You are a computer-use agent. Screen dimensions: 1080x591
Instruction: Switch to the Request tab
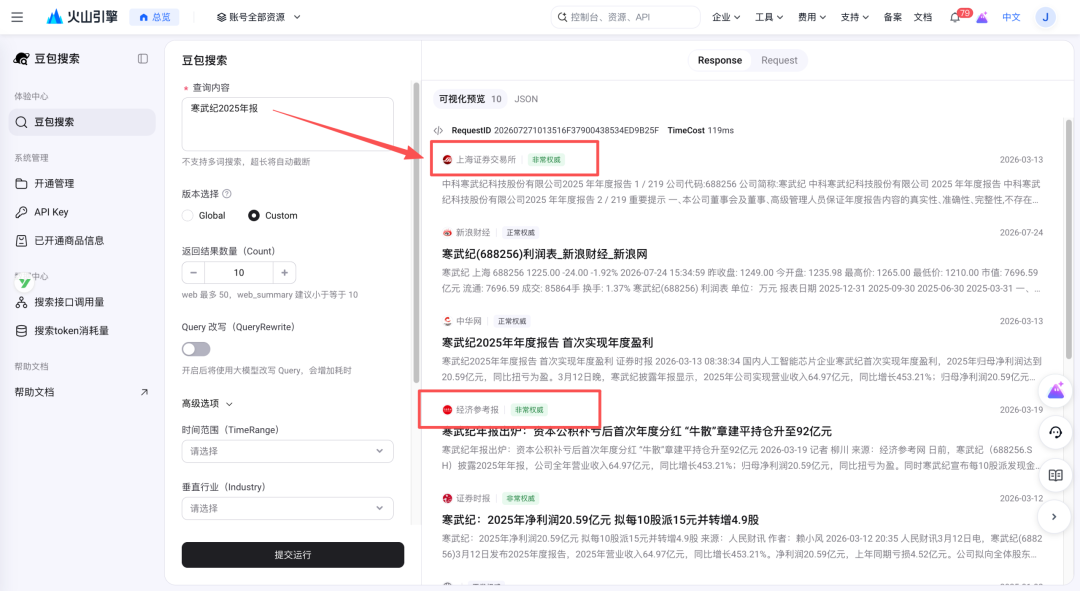pos(779,61)
